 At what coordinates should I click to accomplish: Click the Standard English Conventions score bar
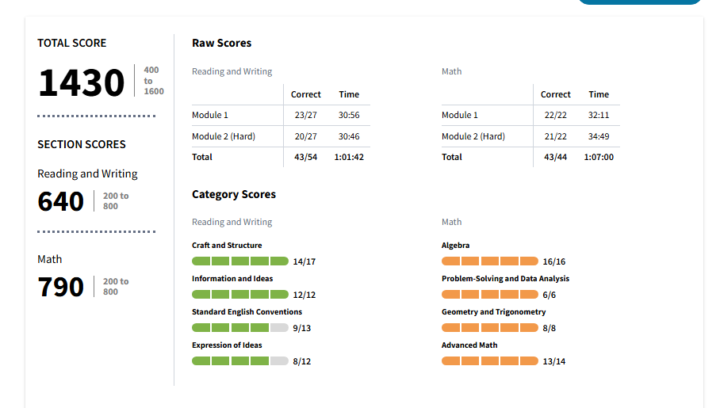click(x=240, y=327)
